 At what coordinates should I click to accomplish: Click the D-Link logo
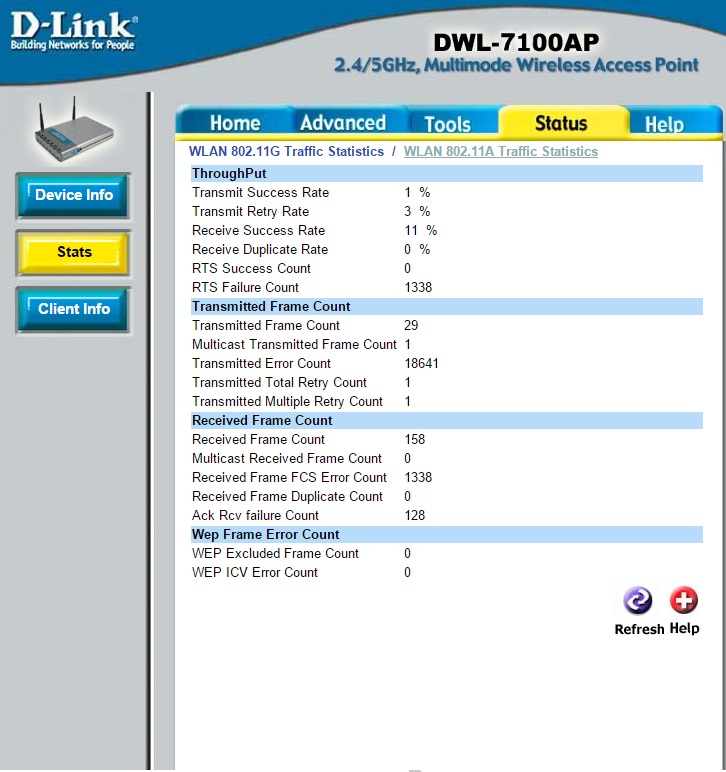[x=73, y=32]
